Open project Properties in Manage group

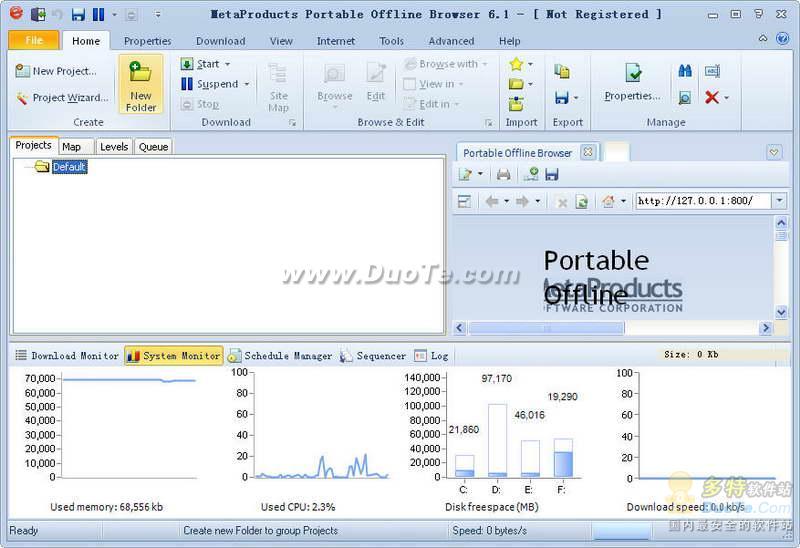[632, 82]
